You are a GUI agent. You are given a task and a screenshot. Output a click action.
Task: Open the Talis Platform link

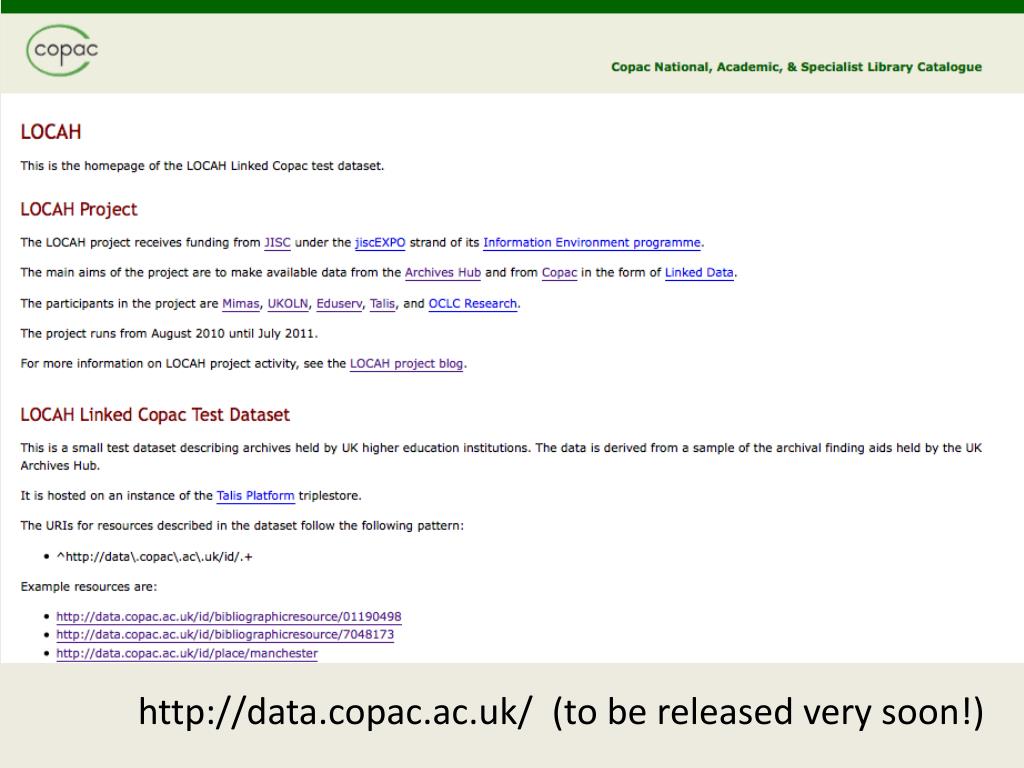click(x=255, y=496)
